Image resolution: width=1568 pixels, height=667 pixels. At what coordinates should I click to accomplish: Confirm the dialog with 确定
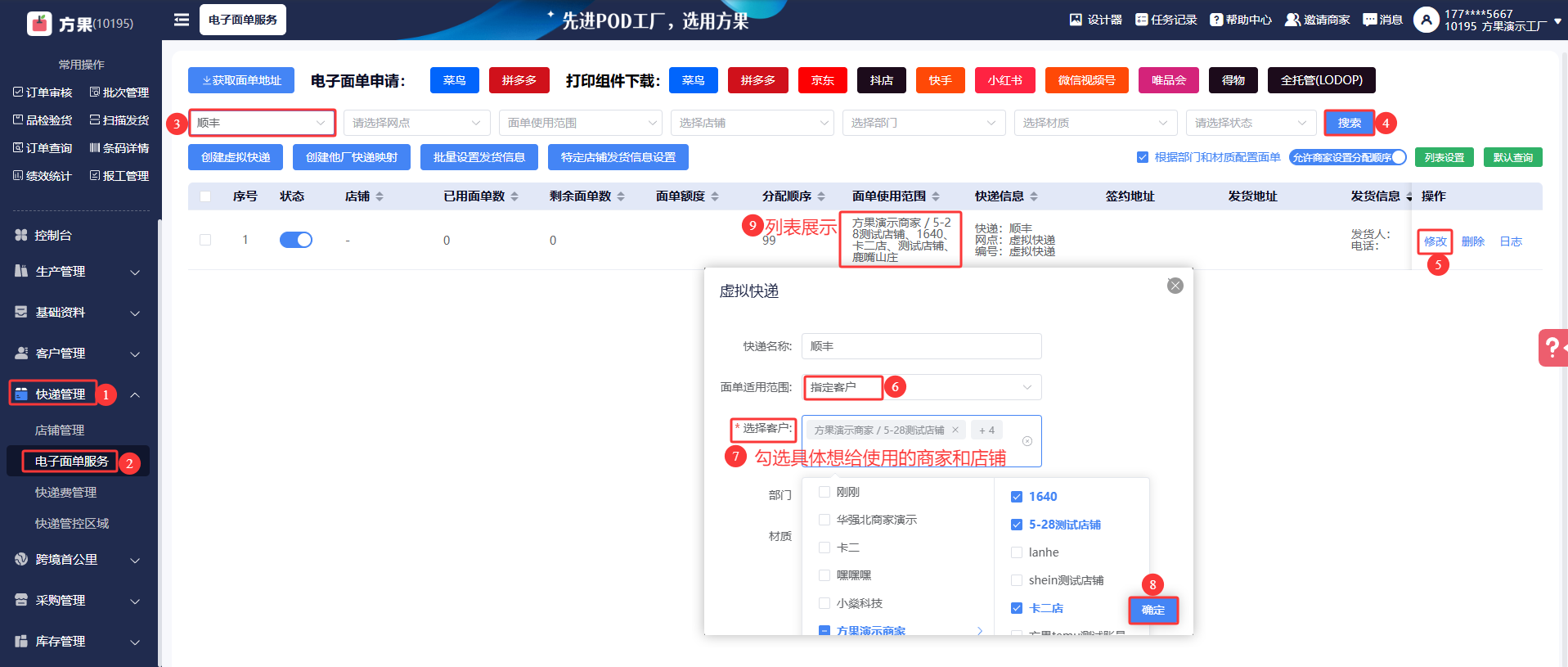(1153, 610)
